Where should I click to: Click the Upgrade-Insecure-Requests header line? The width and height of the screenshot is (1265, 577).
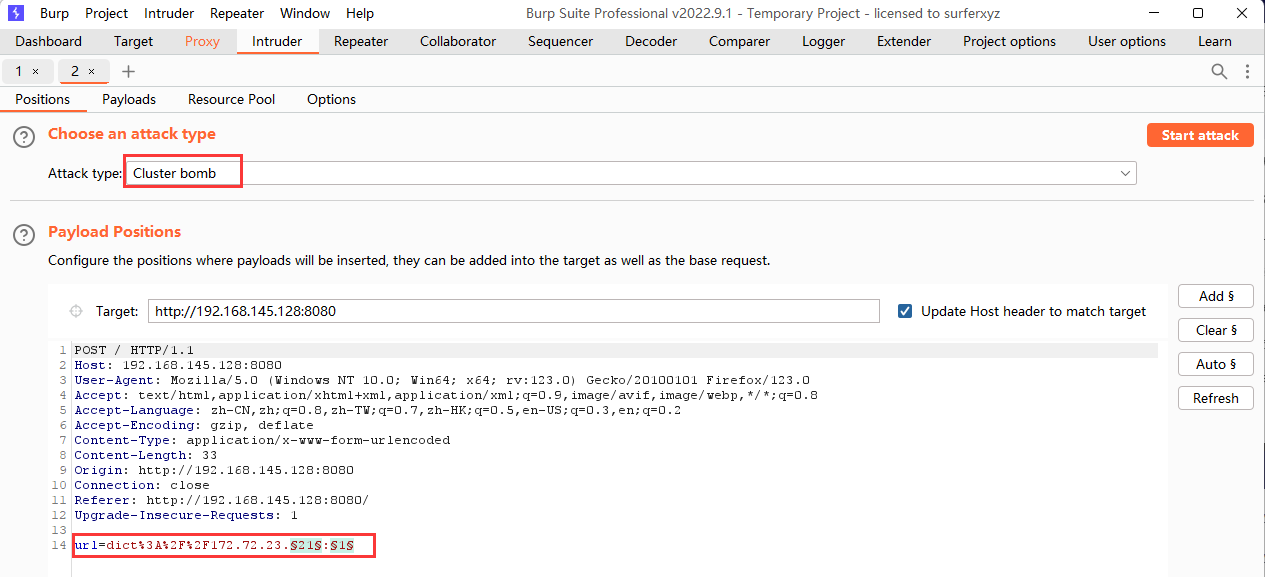[x=186, y=515]
